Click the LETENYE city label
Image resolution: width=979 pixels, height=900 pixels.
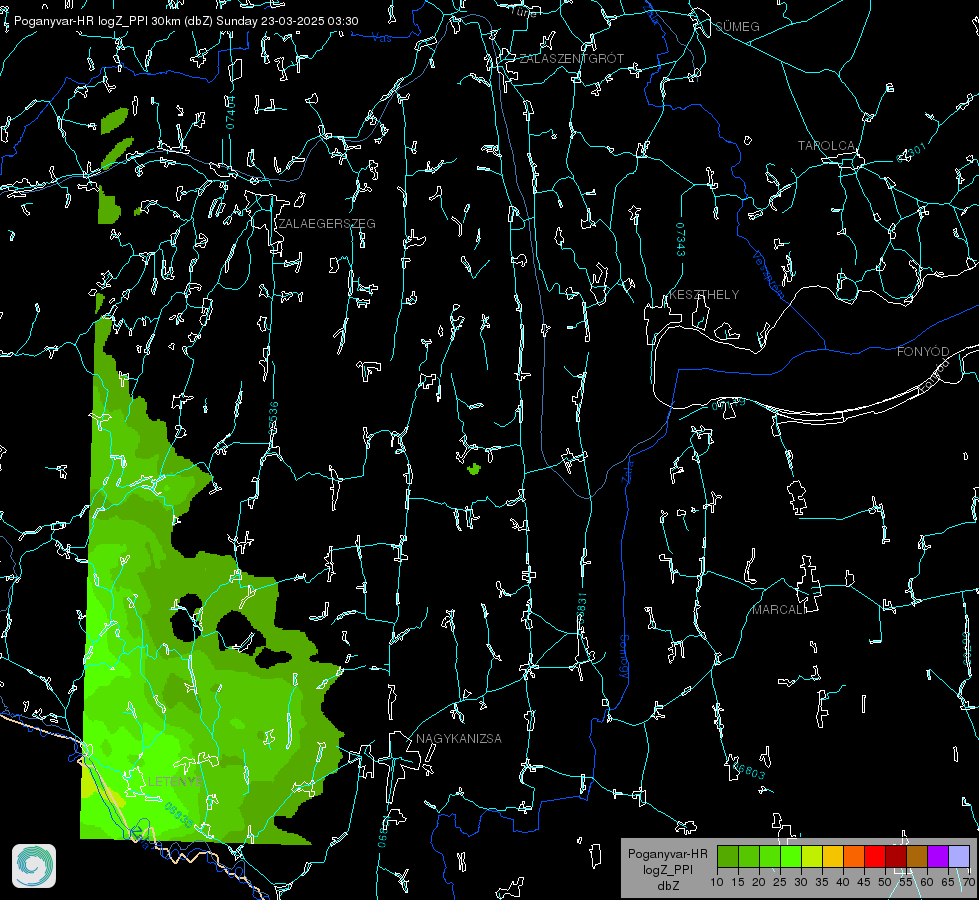[x=175, y=781]
